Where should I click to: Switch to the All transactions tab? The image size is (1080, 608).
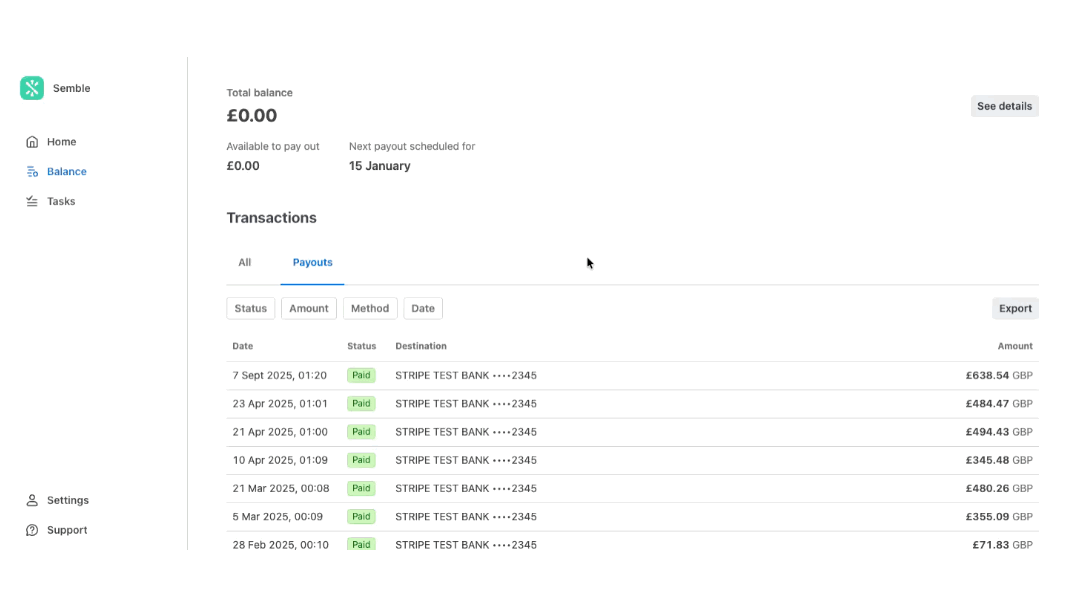click(245, 262)
